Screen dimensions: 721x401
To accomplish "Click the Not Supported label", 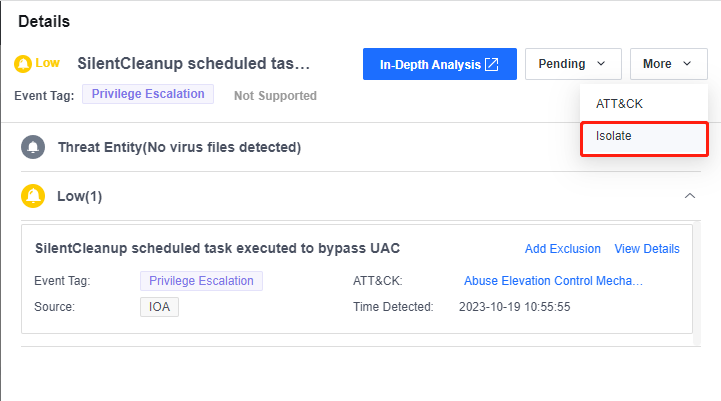I will click(x=275, y=96).
